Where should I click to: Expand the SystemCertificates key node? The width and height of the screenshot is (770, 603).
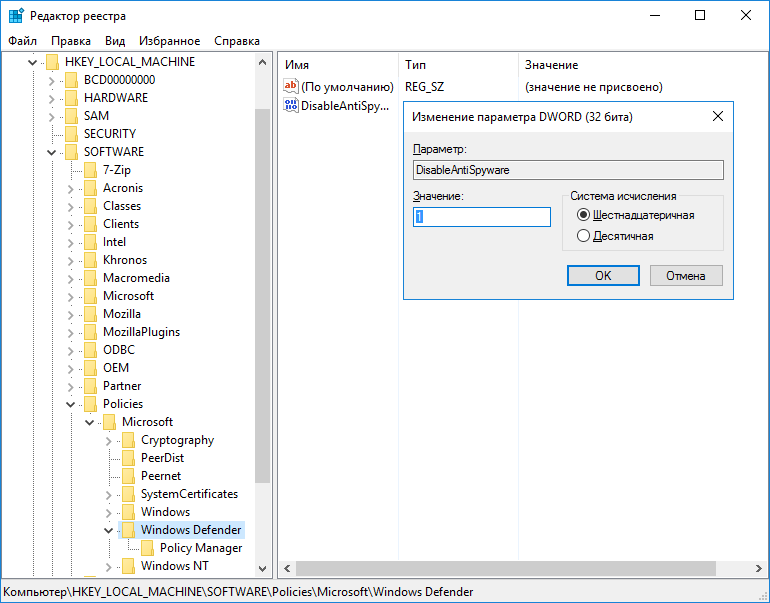click(108, 494)
